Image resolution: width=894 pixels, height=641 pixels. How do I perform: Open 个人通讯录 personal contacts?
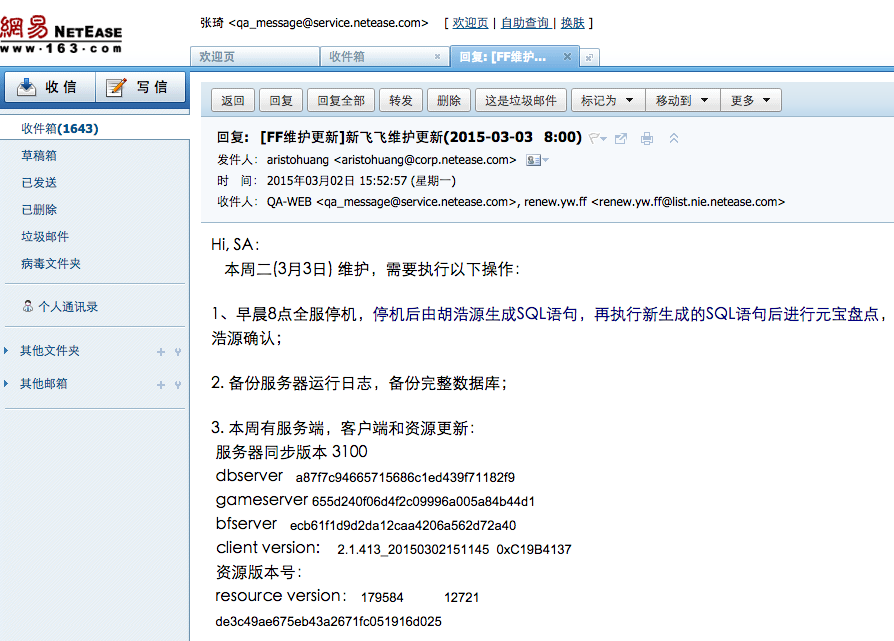click(68, 307)
